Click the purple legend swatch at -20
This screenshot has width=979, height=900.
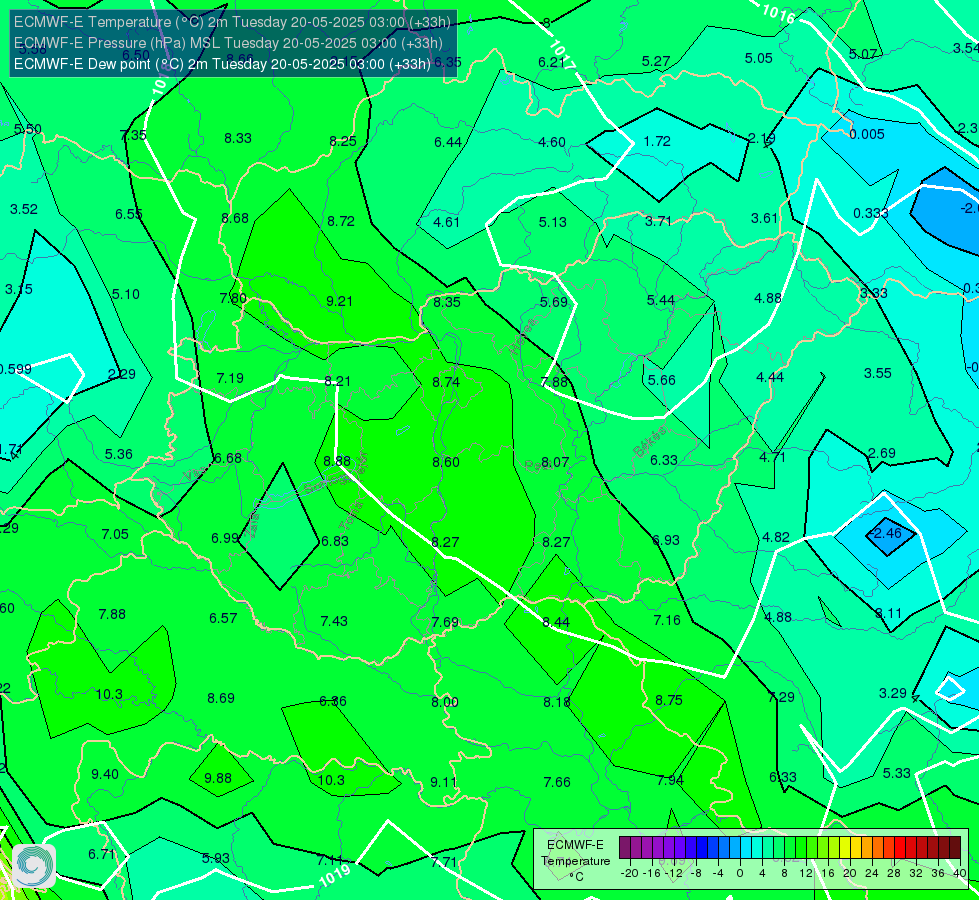pyautogui.click(x=625, y=848)
